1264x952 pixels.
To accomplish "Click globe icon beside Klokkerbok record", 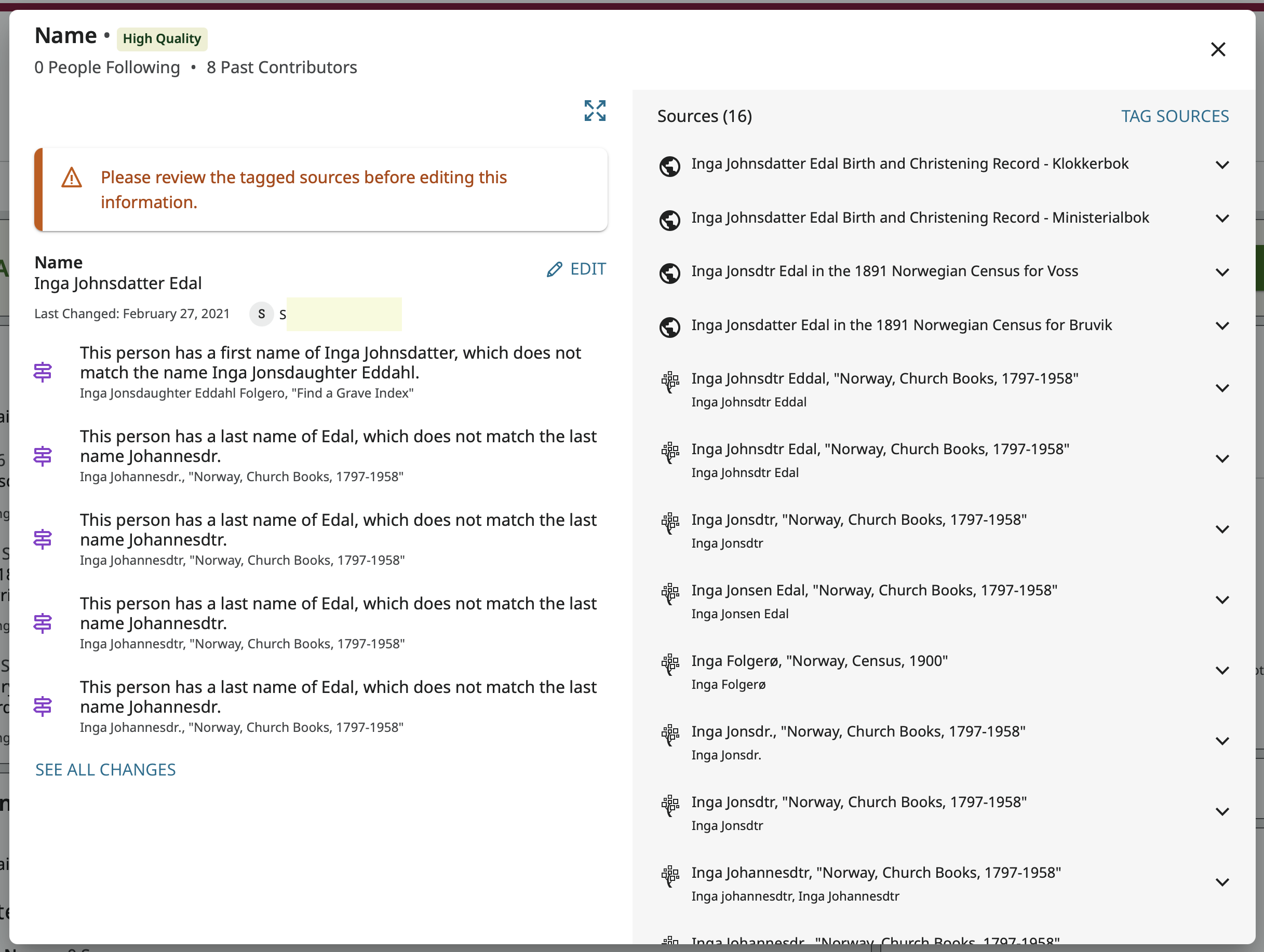I will pyautogui.click(x=669, y=166).
